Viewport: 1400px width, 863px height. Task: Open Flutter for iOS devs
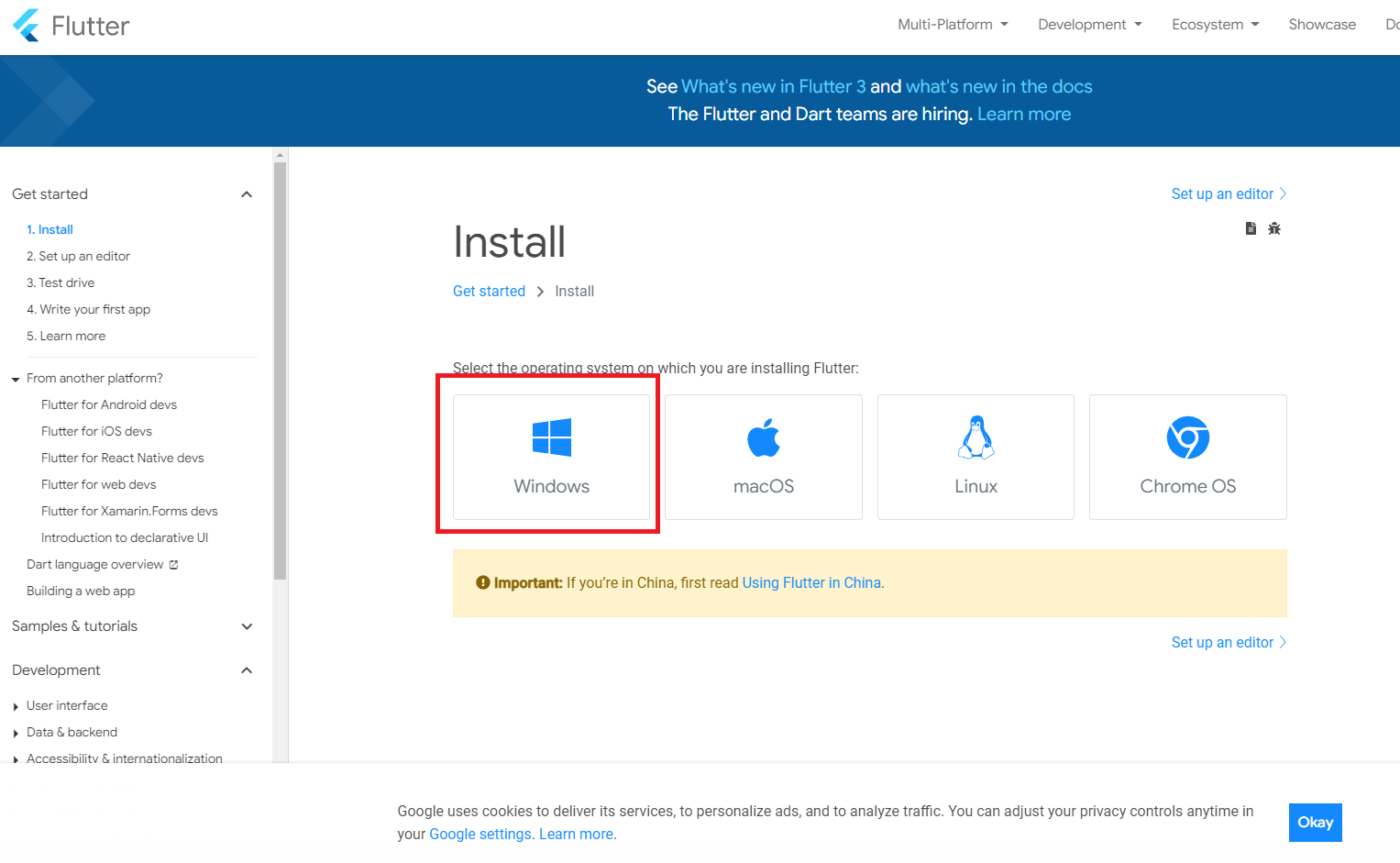(x=96, y=431)
